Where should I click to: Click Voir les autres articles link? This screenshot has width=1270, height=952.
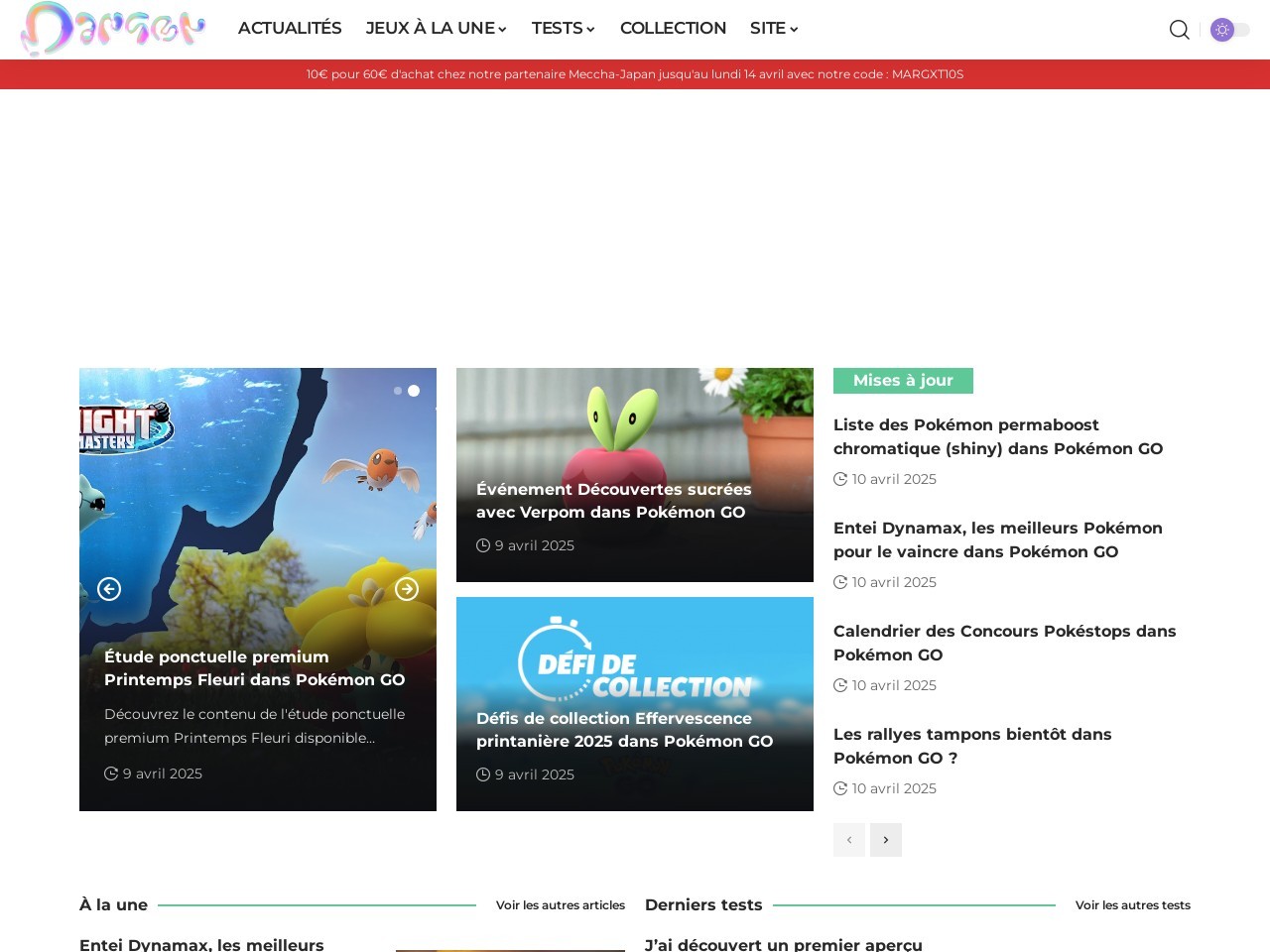point(561,905)
